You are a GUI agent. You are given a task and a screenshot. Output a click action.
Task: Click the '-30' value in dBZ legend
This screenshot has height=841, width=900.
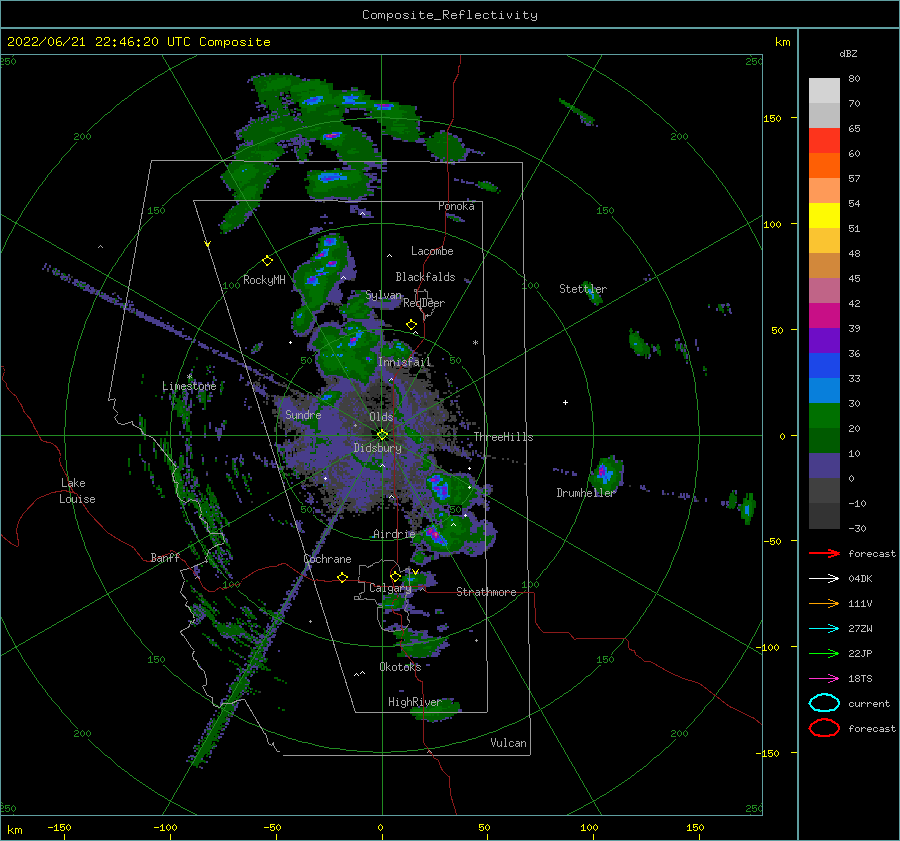(857, 528)
